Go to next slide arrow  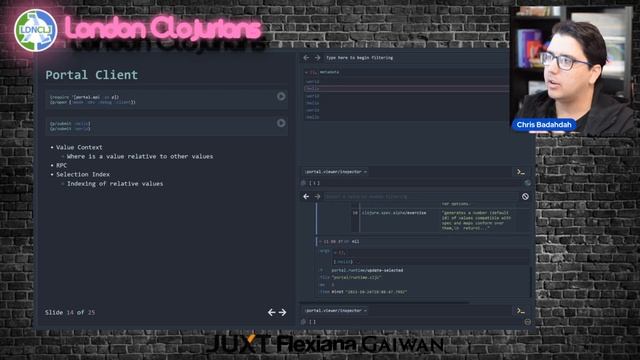point(282,312)
